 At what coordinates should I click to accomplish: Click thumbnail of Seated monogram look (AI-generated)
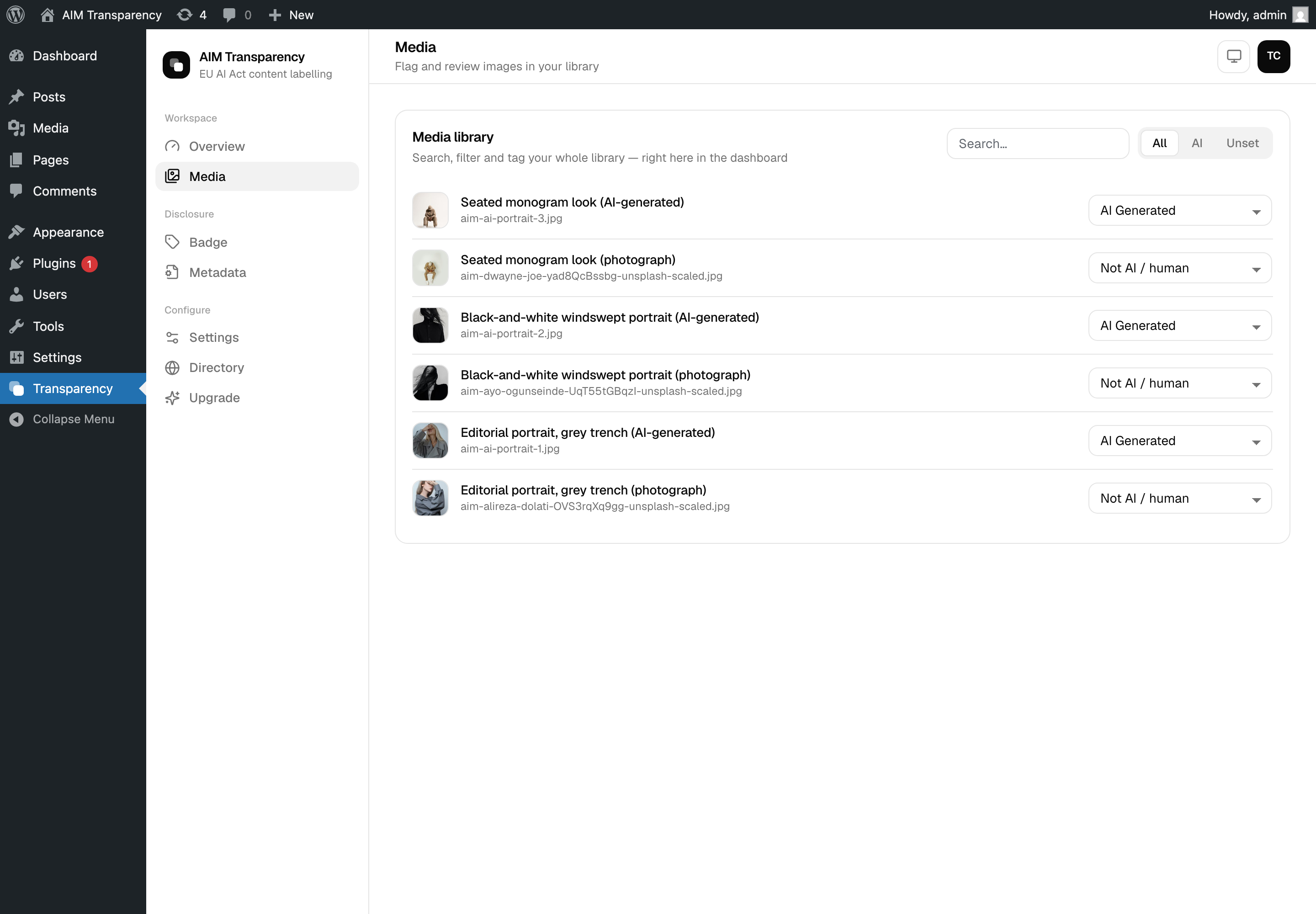click(x=430, y=210)
